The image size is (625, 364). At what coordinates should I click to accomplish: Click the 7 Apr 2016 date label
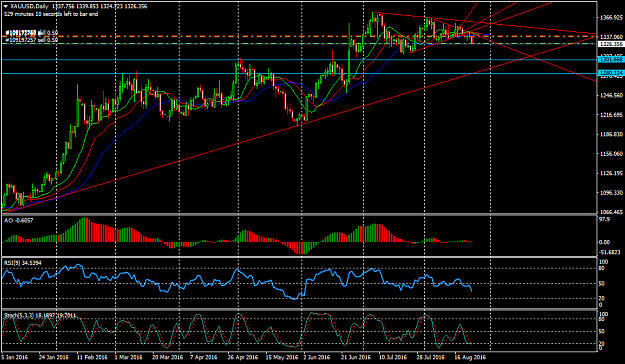[x=204, y=357]
